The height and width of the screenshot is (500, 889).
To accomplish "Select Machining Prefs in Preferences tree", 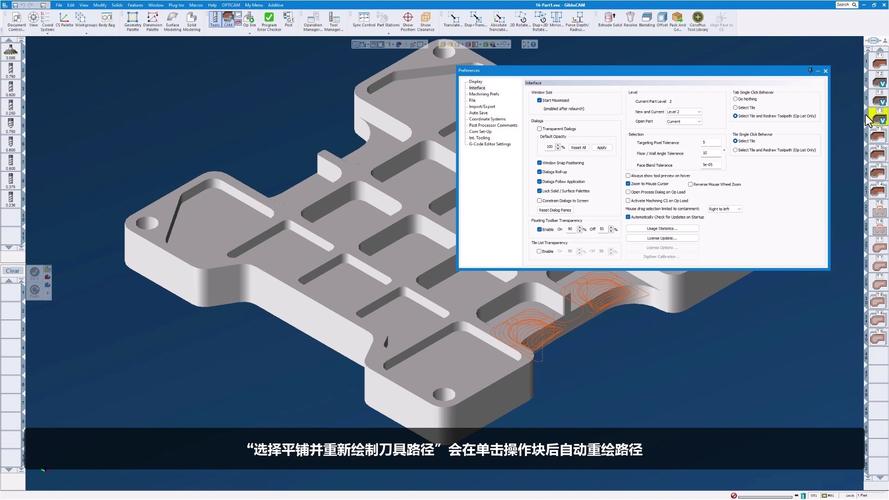I will (484, 94).
